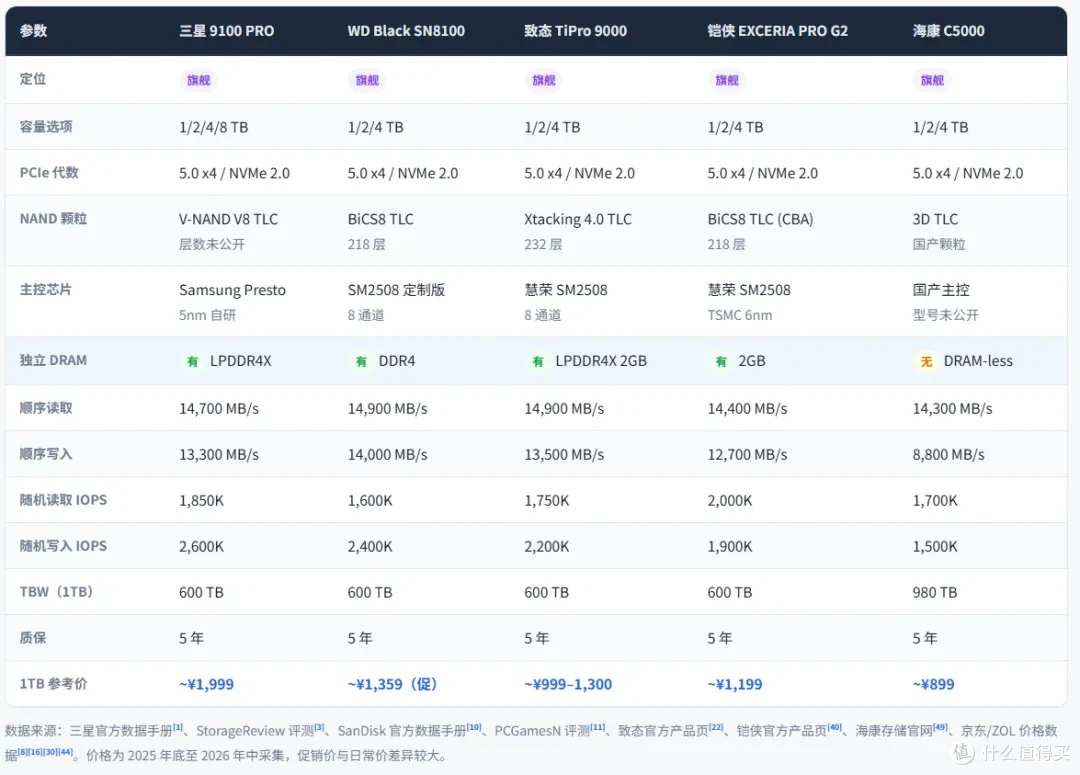This screenshot has height=775, width=1080.
Task: Click the ~¥1,999 price
Action: (207, 684)
